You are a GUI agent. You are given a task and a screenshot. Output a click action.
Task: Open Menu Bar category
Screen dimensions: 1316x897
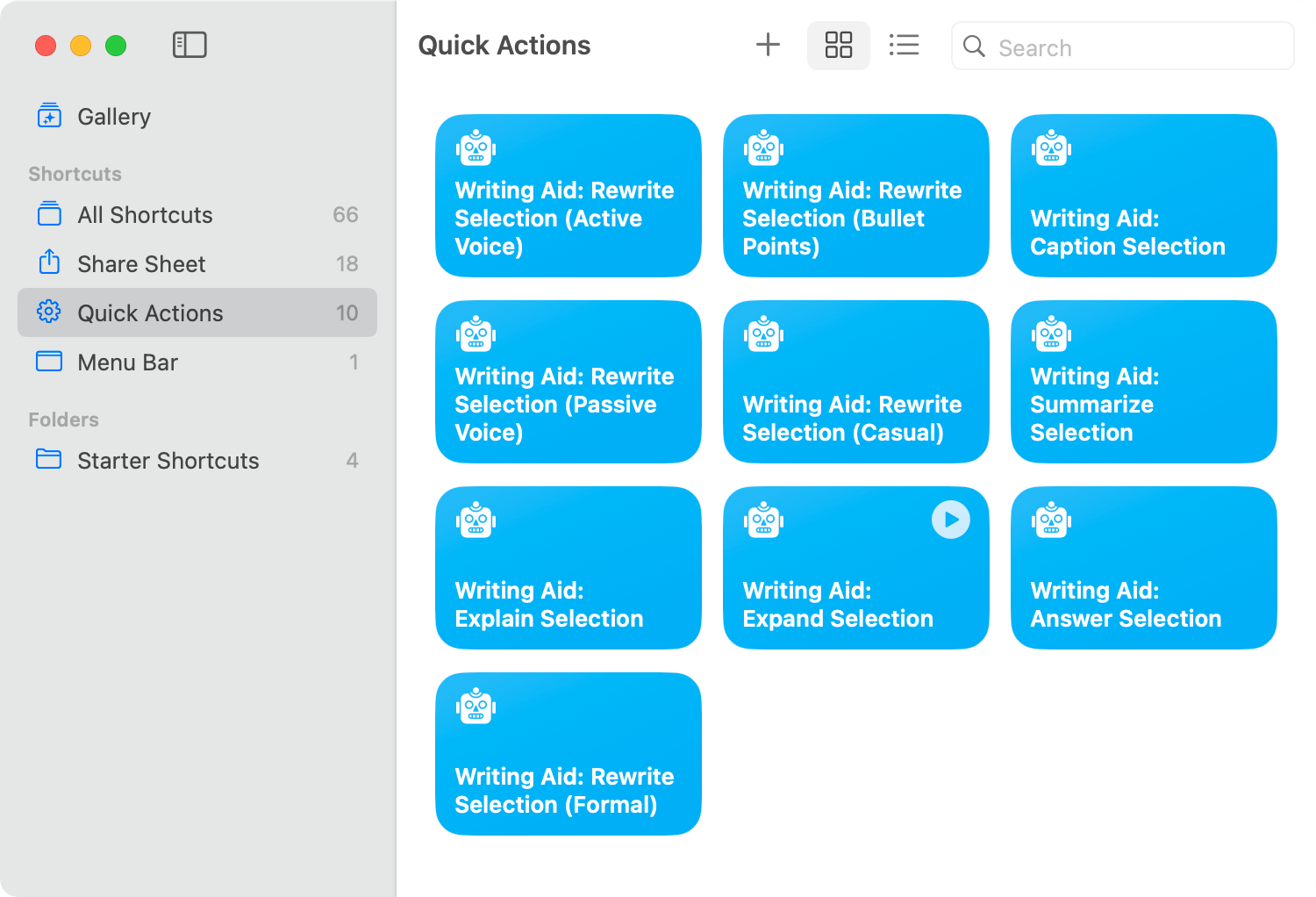click(197, 362)
